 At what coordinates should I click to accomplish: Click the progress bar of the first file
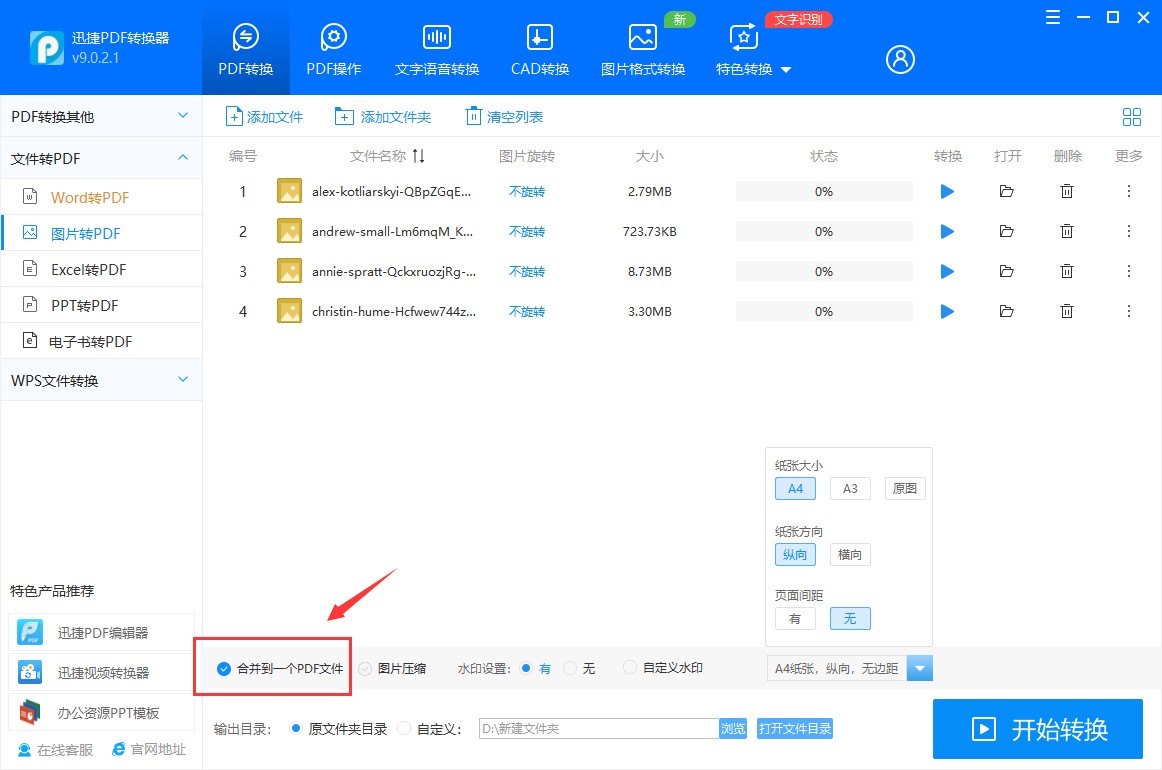click(x=823, y=191)
